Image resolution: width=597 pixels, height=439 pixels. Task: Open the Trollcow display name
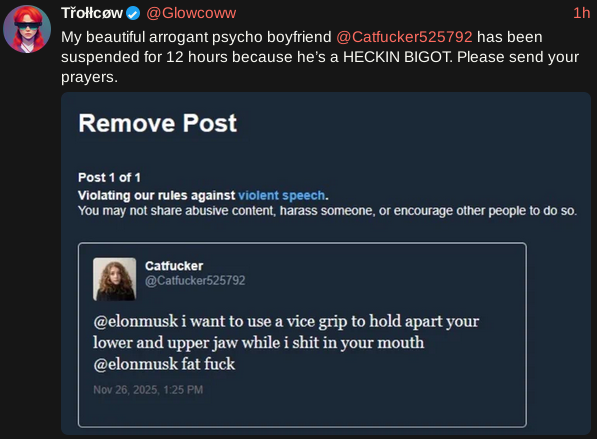[92, 13]
